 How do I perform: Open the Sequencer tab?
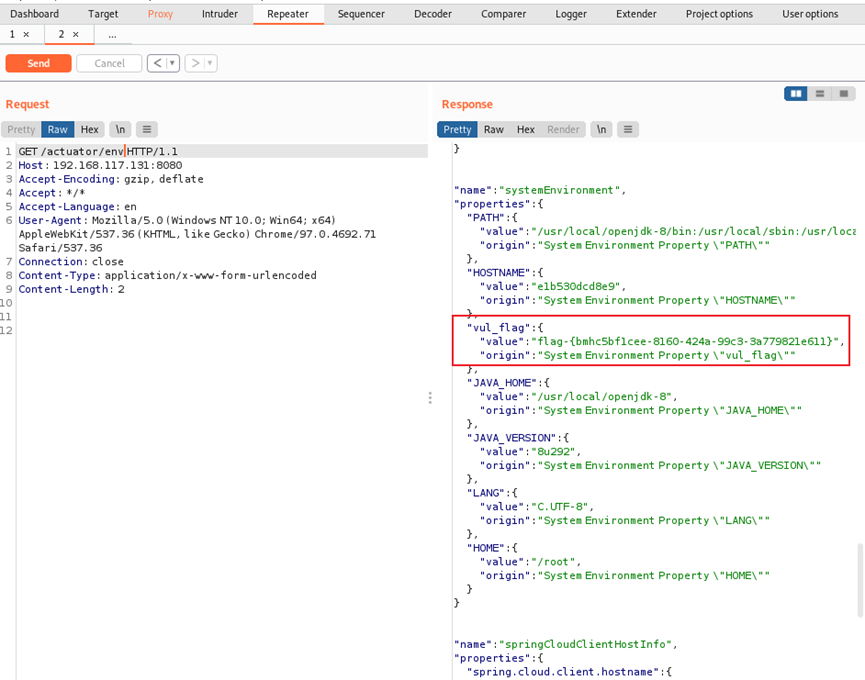tap(361, 14)
